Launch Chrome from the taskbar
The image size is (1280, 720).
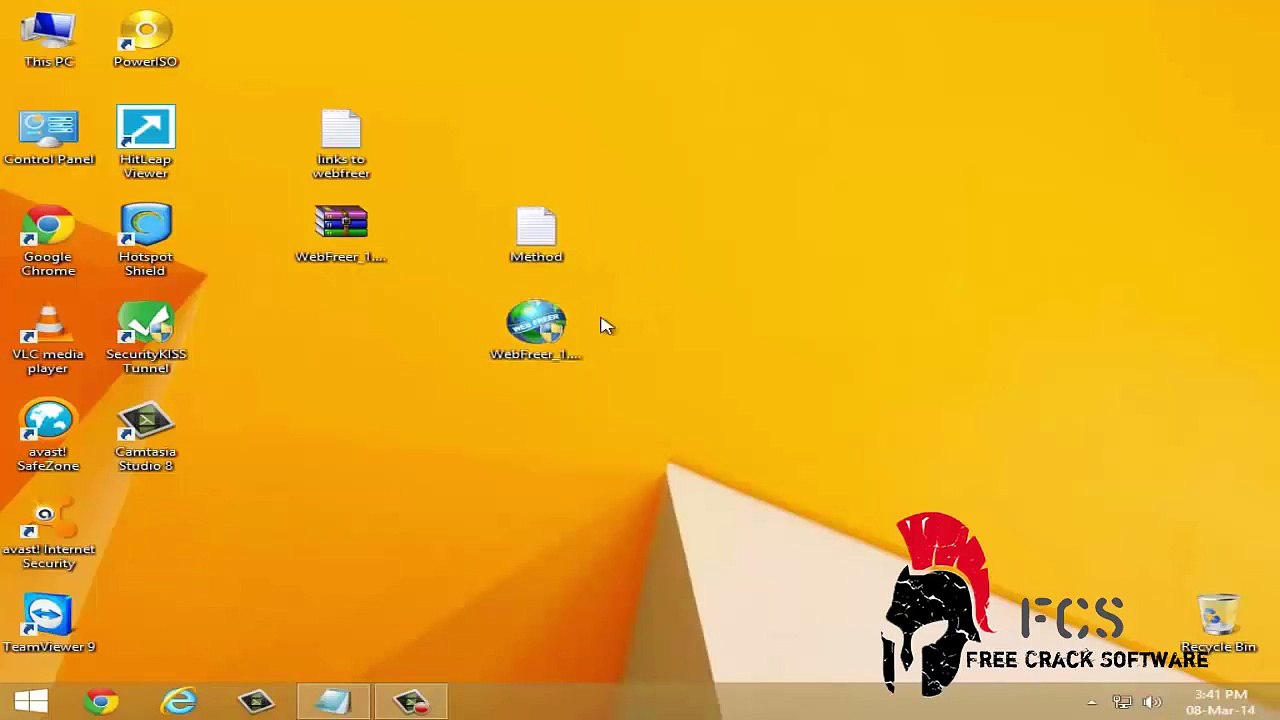[x=101, y=701]
